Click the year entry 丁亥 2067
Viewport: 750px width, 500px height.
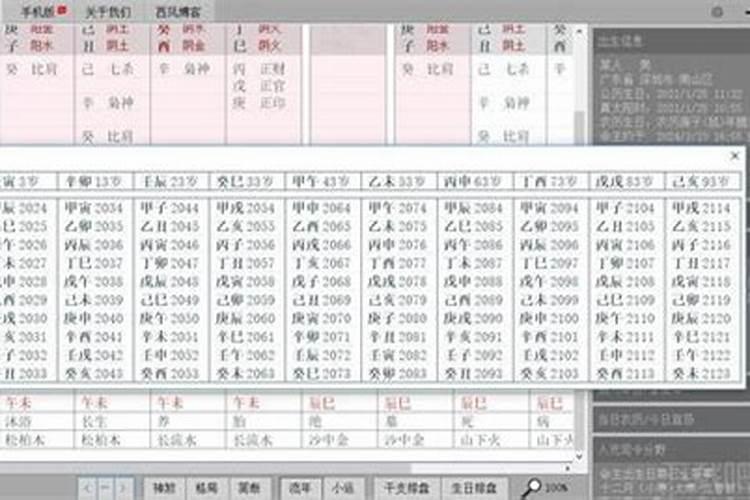coord(322,263)
